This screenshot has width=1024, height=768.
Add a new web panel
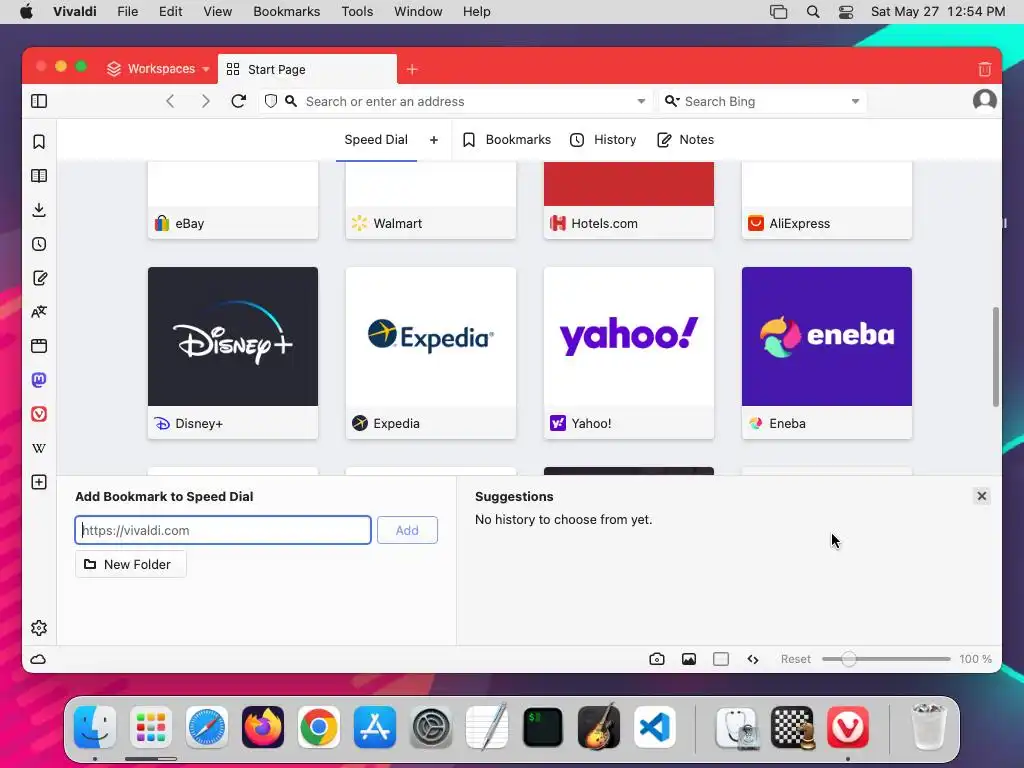click(39, 482)
